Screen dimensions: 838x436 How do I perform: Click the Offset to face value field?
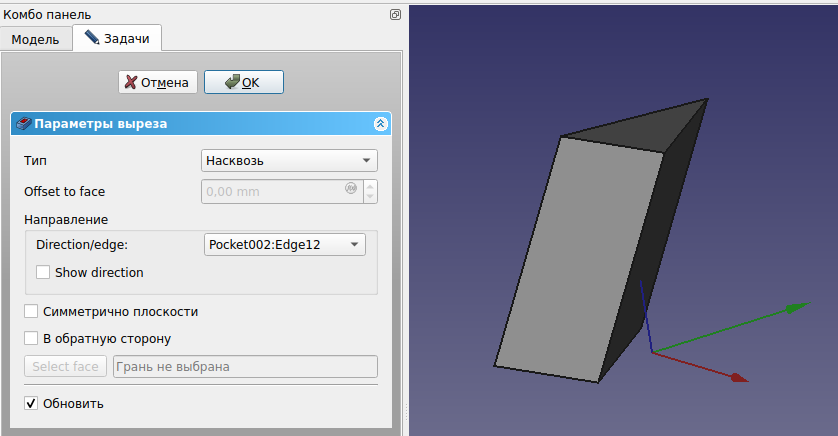coord(282,191)
